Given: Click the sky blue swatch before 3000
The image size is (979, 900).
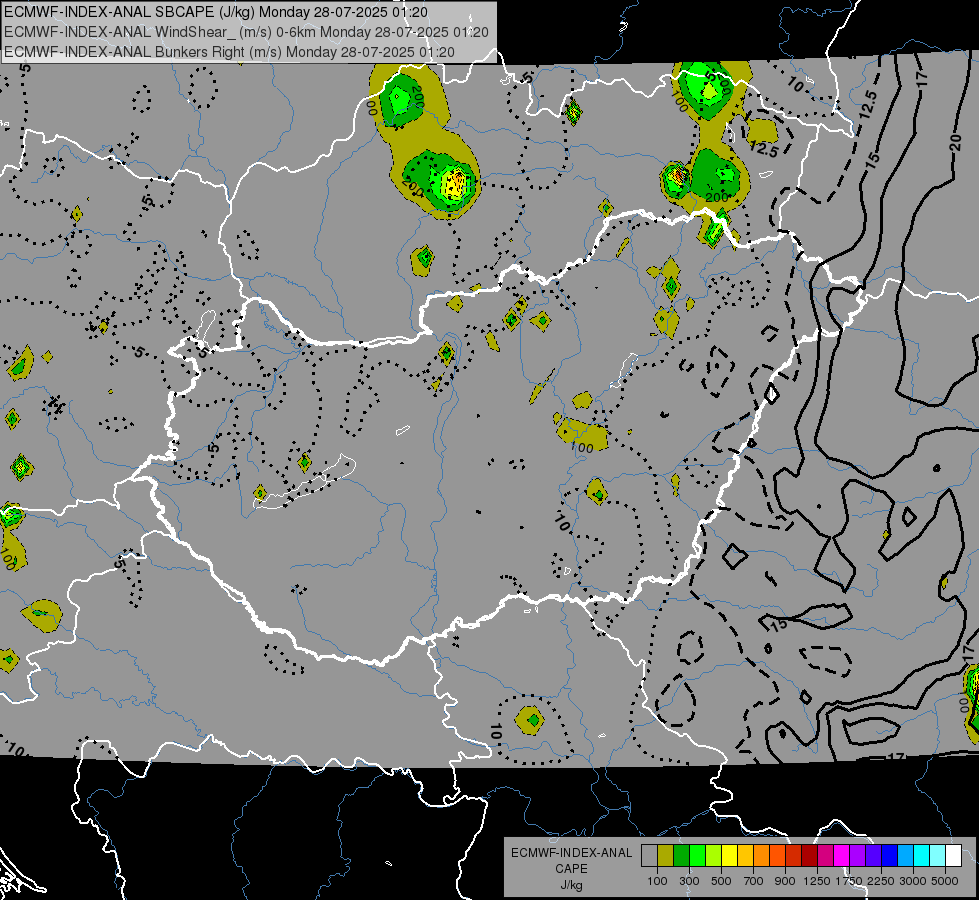Looking at the screenshot, I should (x=905, y=855).
